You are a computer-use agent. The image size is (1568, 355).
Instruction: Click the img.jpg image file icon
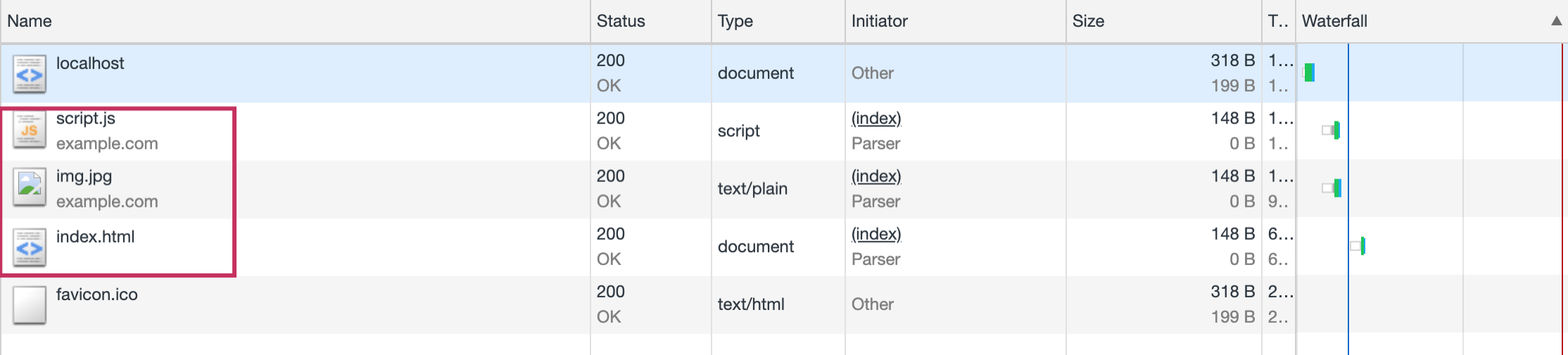pyautogui.click(x=30, y=188)
